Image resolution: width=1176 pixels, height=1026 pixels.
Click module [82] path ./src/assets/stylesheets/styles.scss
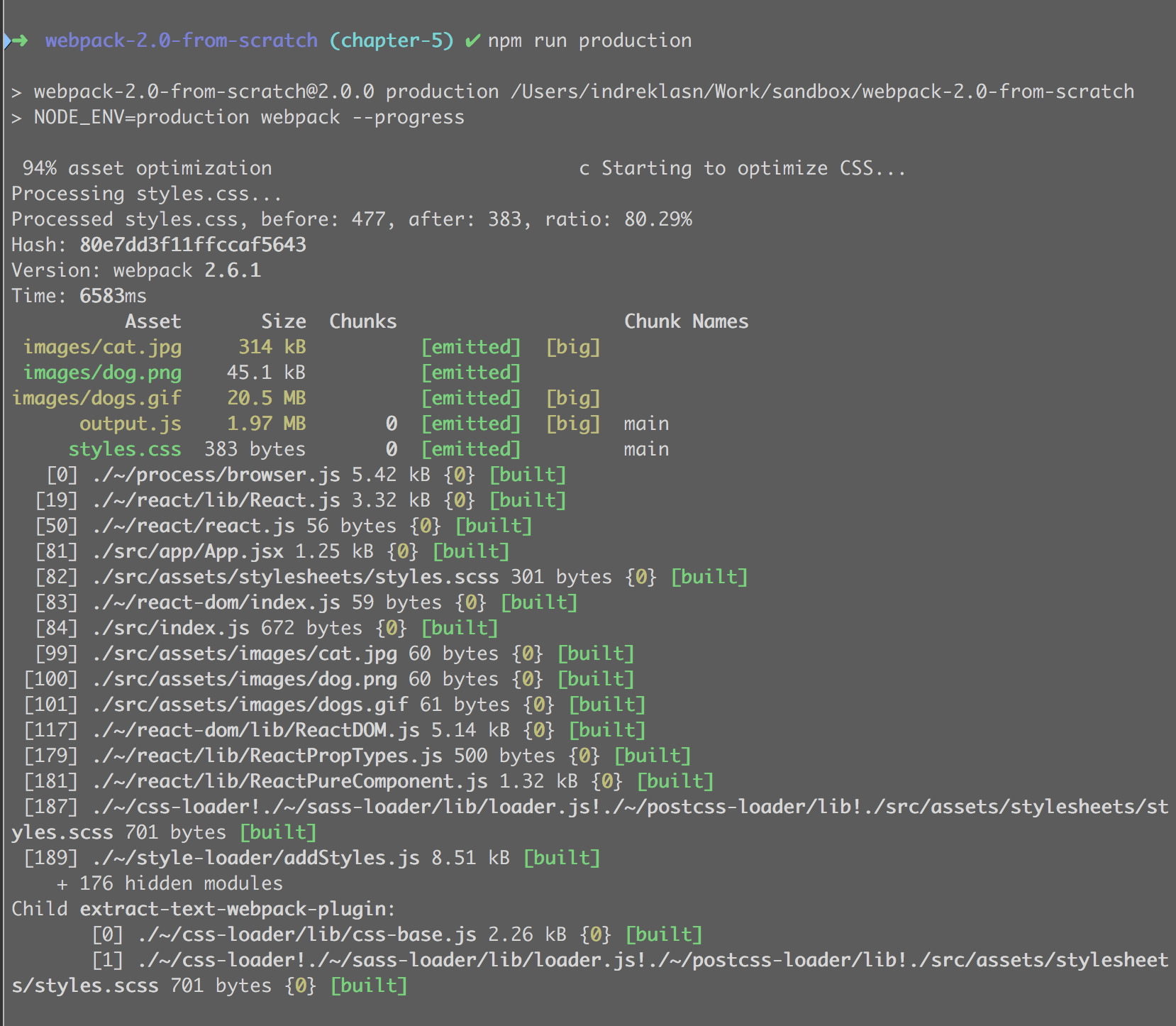tap(295, 577)
